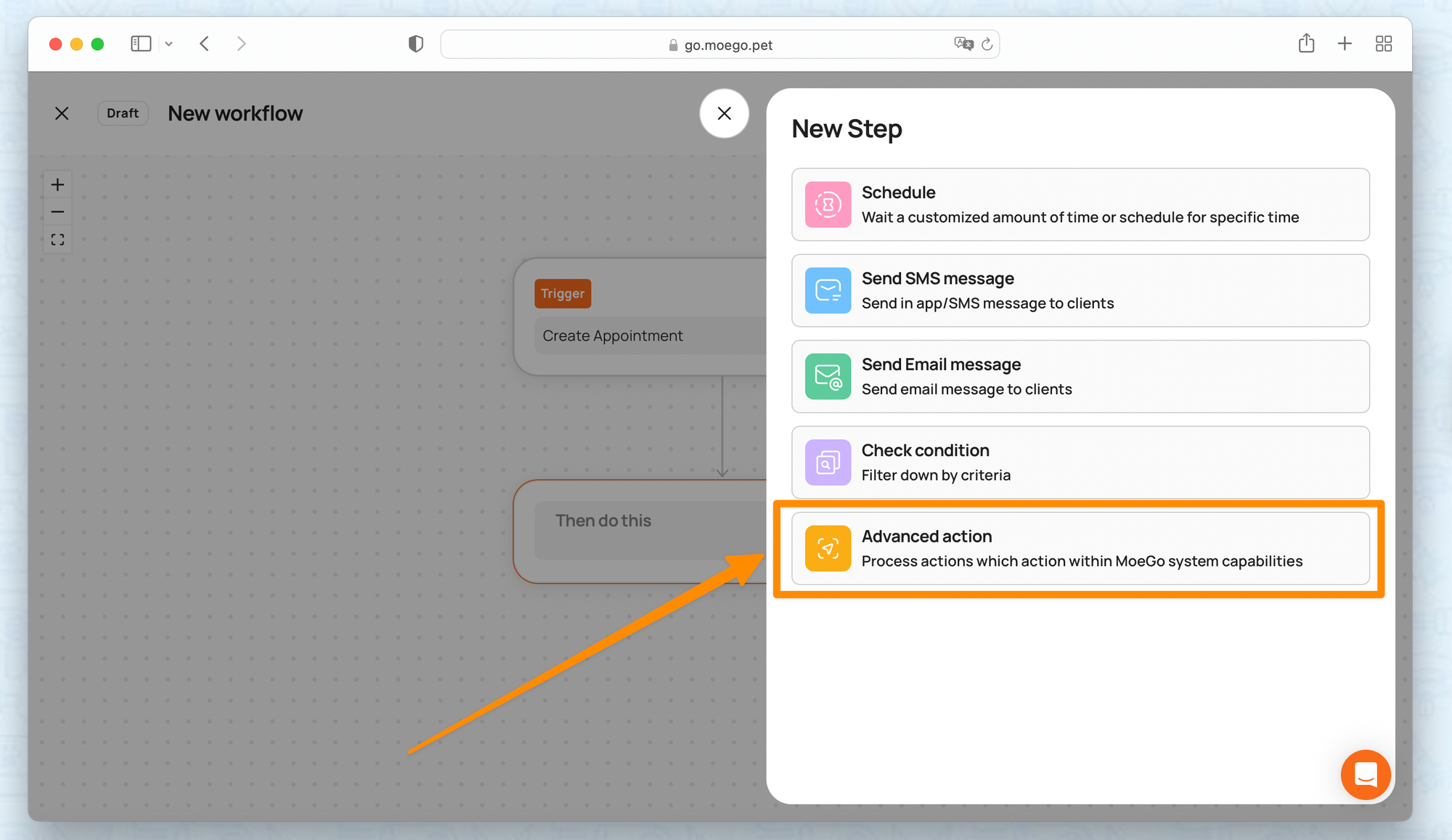Expand the sidebar options chevron
Image resolution: width=1452 pixels, height=840 pixels.
(x=169, y=44)
